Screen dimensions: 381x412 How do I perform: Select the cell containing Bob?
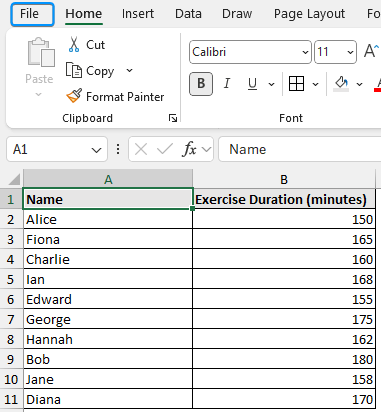coord(108,359)
